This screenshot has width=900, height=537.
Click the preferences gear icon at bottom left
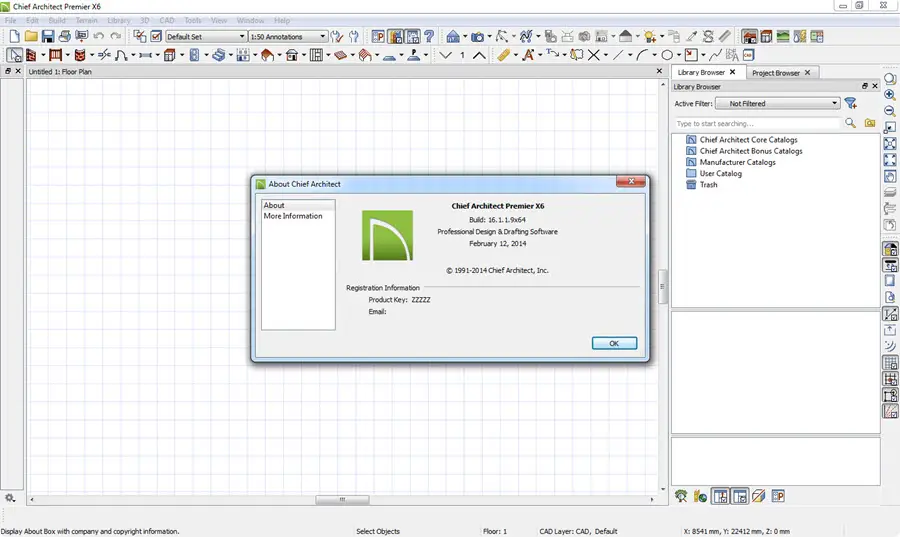coord(10,498)
